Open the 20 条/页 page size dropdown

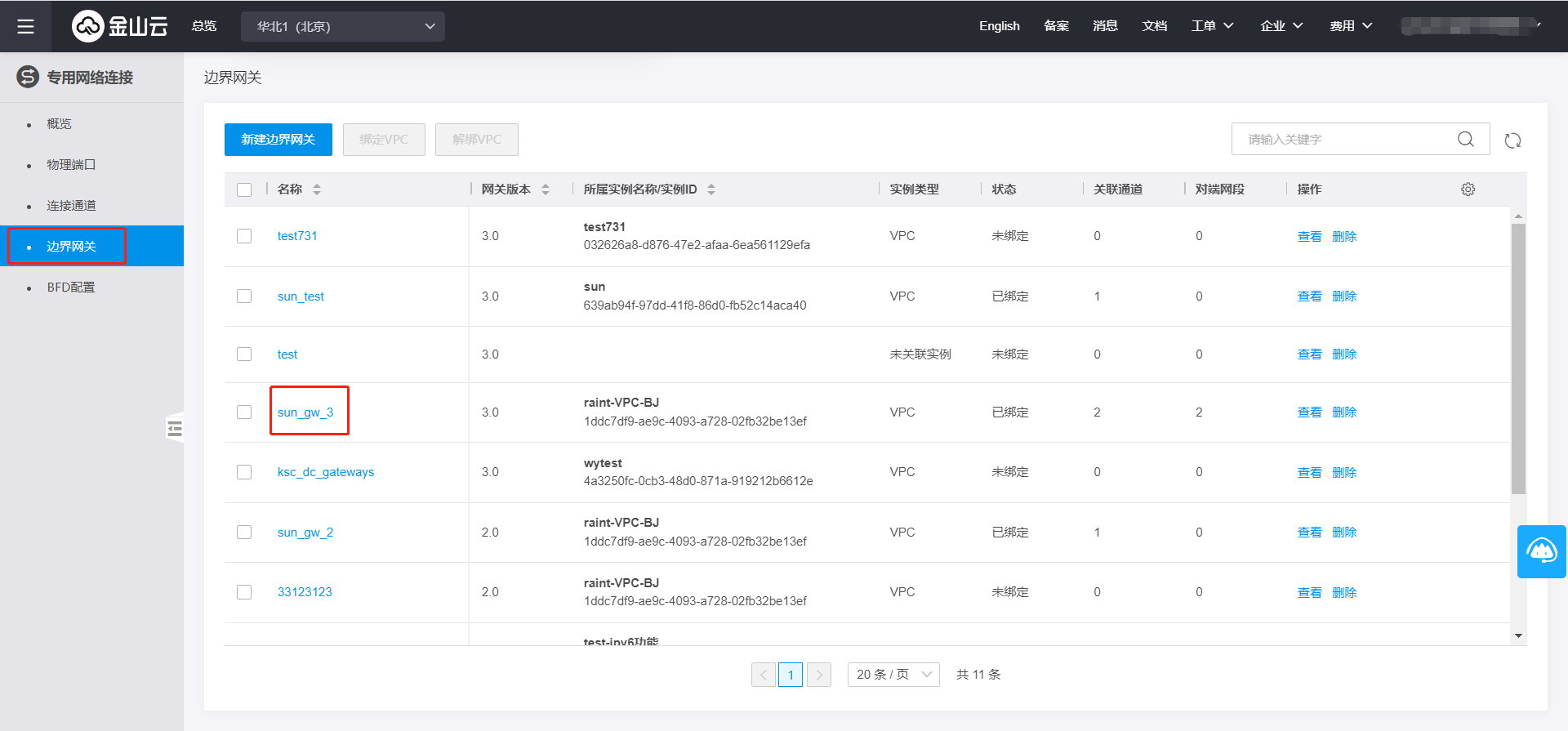point(893,675)
